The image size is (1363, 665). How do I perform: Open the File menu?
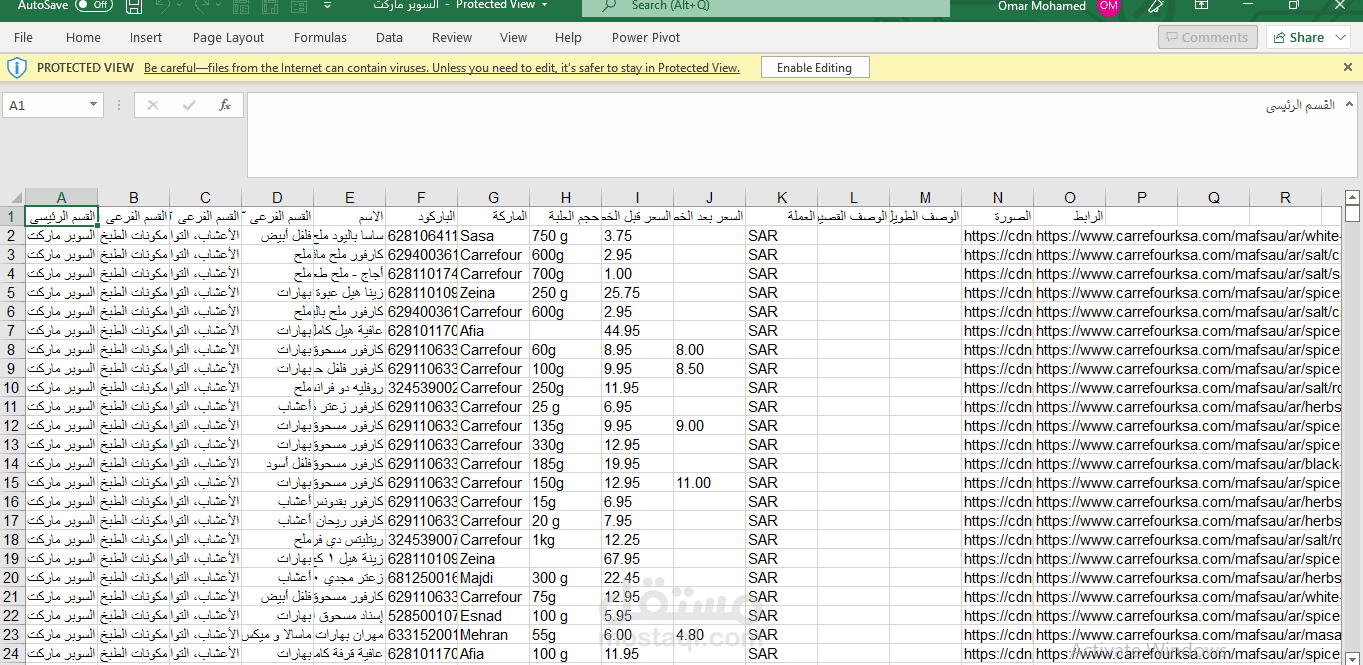pyautogui.click(x=23, y=38)
